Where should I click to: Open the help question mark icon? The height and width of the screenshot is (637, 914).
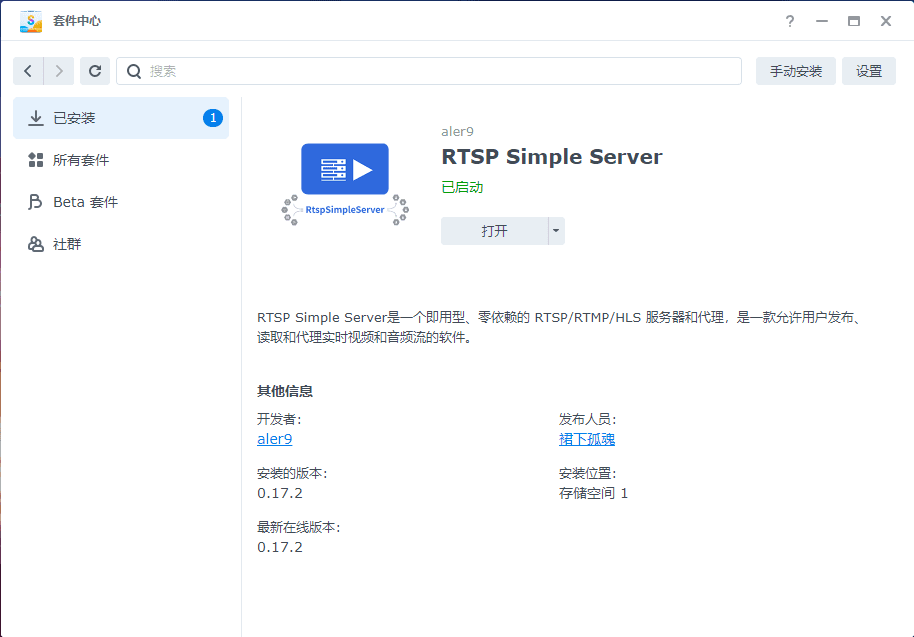tap(789, 21)
